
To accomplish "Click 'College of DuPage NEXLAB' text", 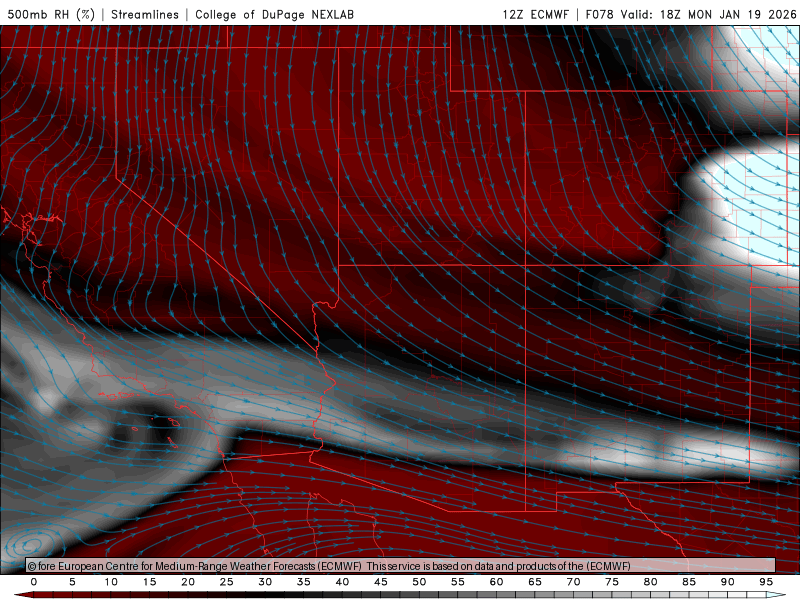I will [274, 14].
